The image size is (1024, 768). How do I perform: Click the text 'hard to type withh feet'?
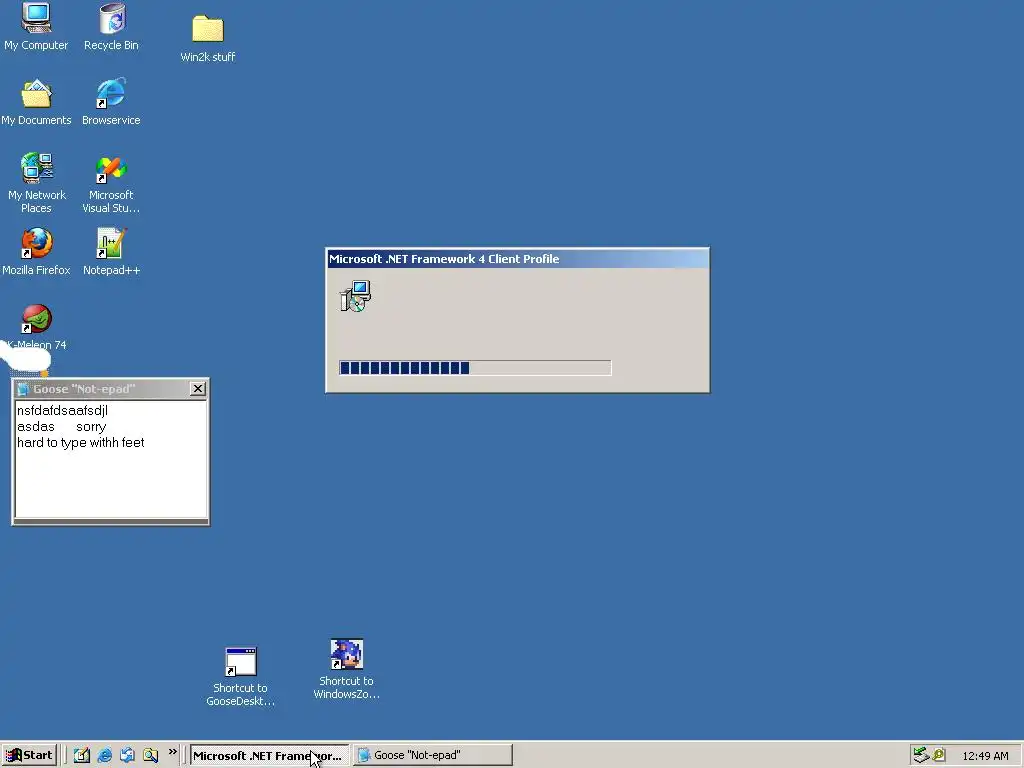point(80,442)
